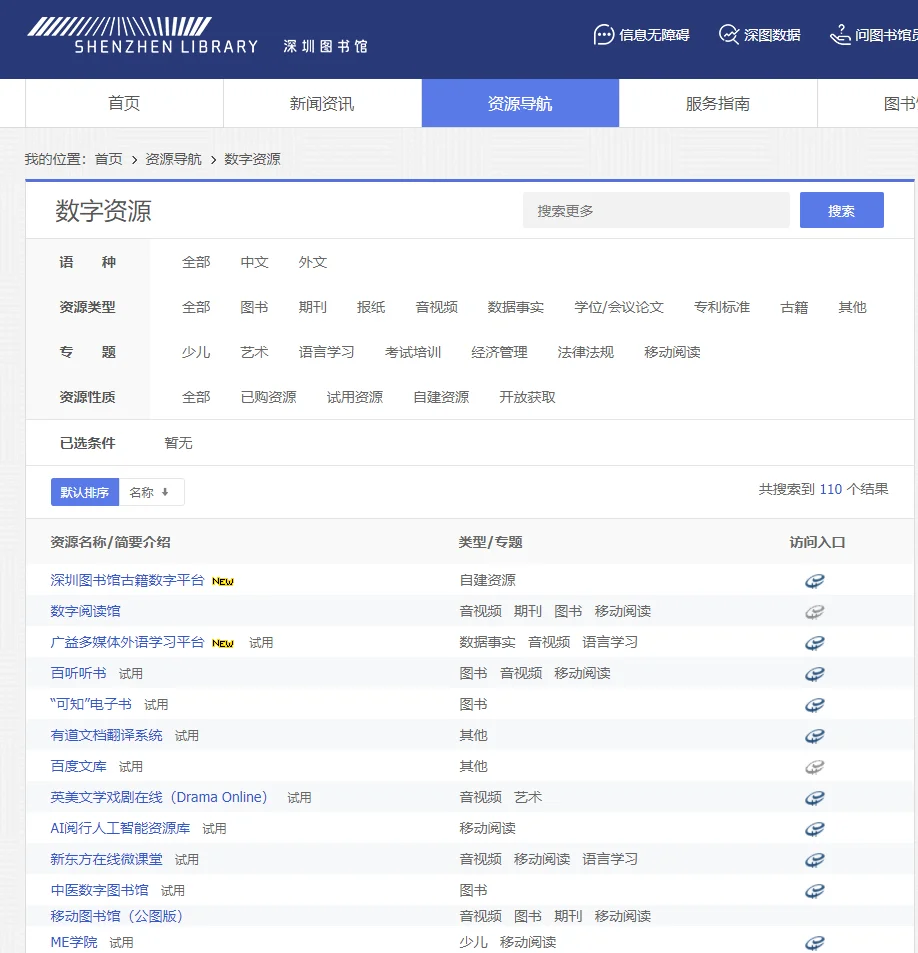Filter by 自建资源
The height and width of the screenshot is (953, 918).
pos(441,397)
